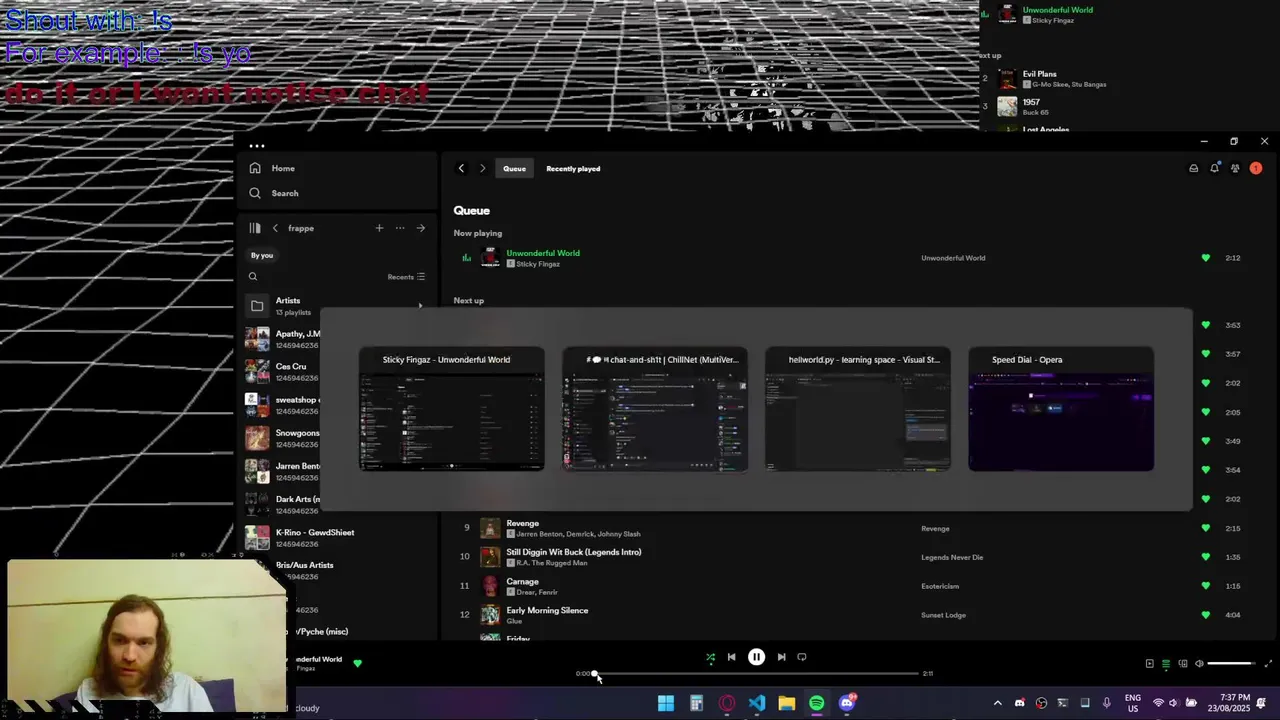
Task: Toggle the queue panel button
Action: tap(1166, 663)
